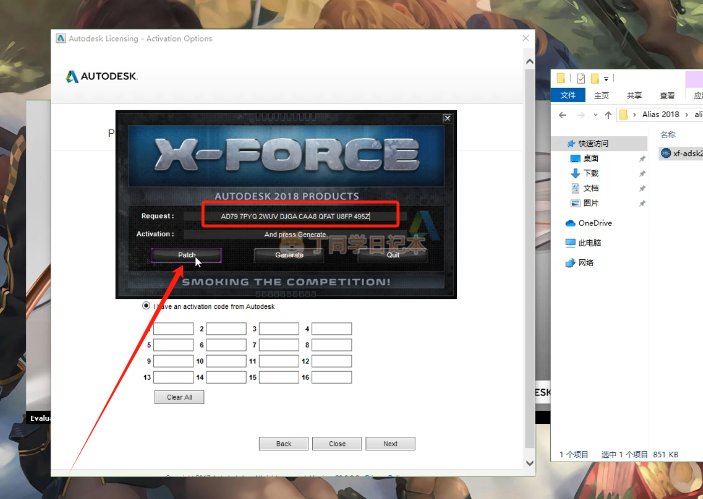Click activation code box number 9
This screenshot has width=703, height=499.
tap(174, 361)
